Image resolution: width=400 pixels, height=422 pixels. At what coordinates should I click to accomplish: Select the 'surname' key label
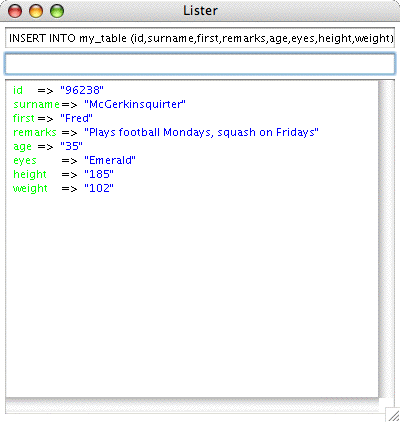point(36,104)
